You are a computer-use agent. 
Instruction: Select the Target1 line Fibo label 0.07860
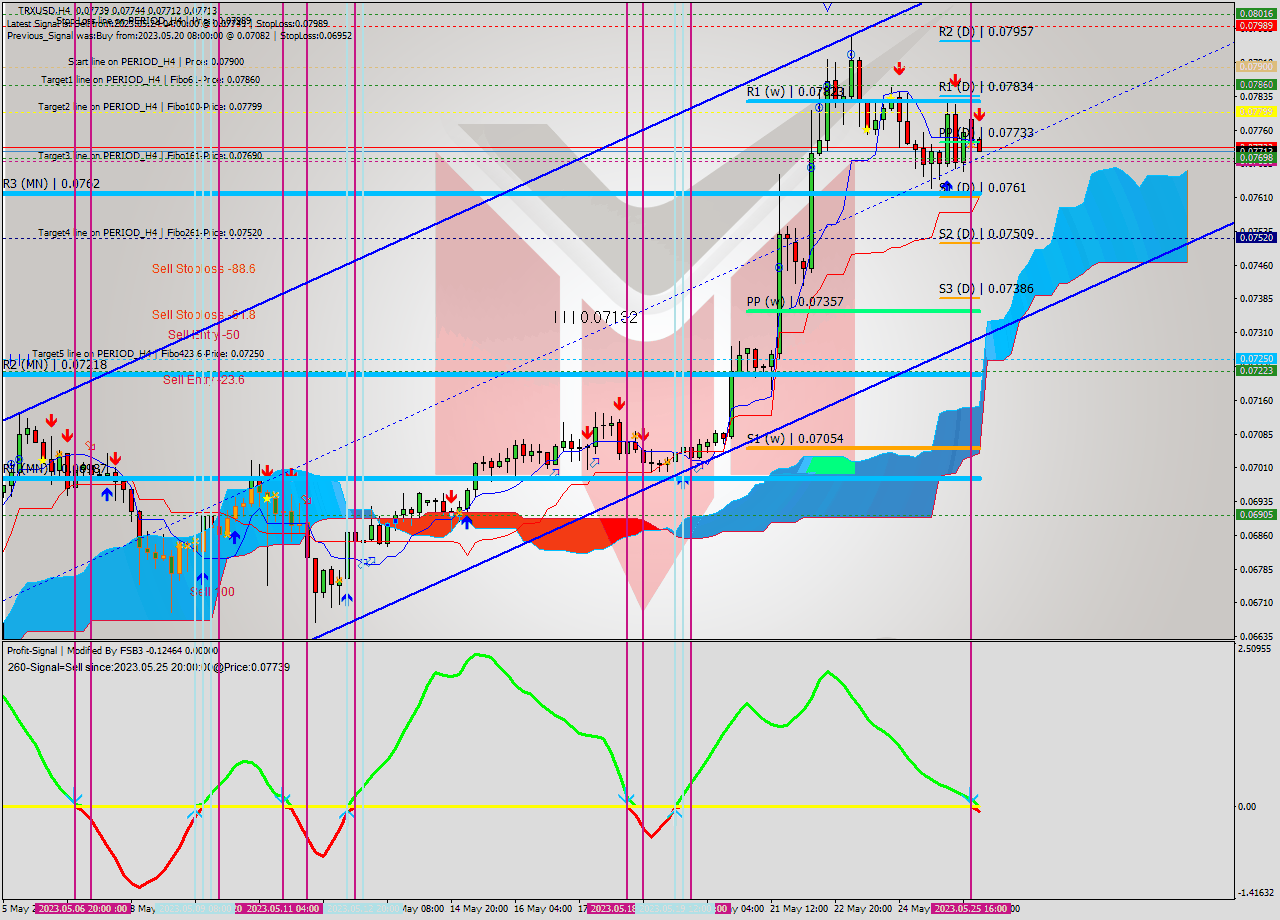click(x=150, y=79)
